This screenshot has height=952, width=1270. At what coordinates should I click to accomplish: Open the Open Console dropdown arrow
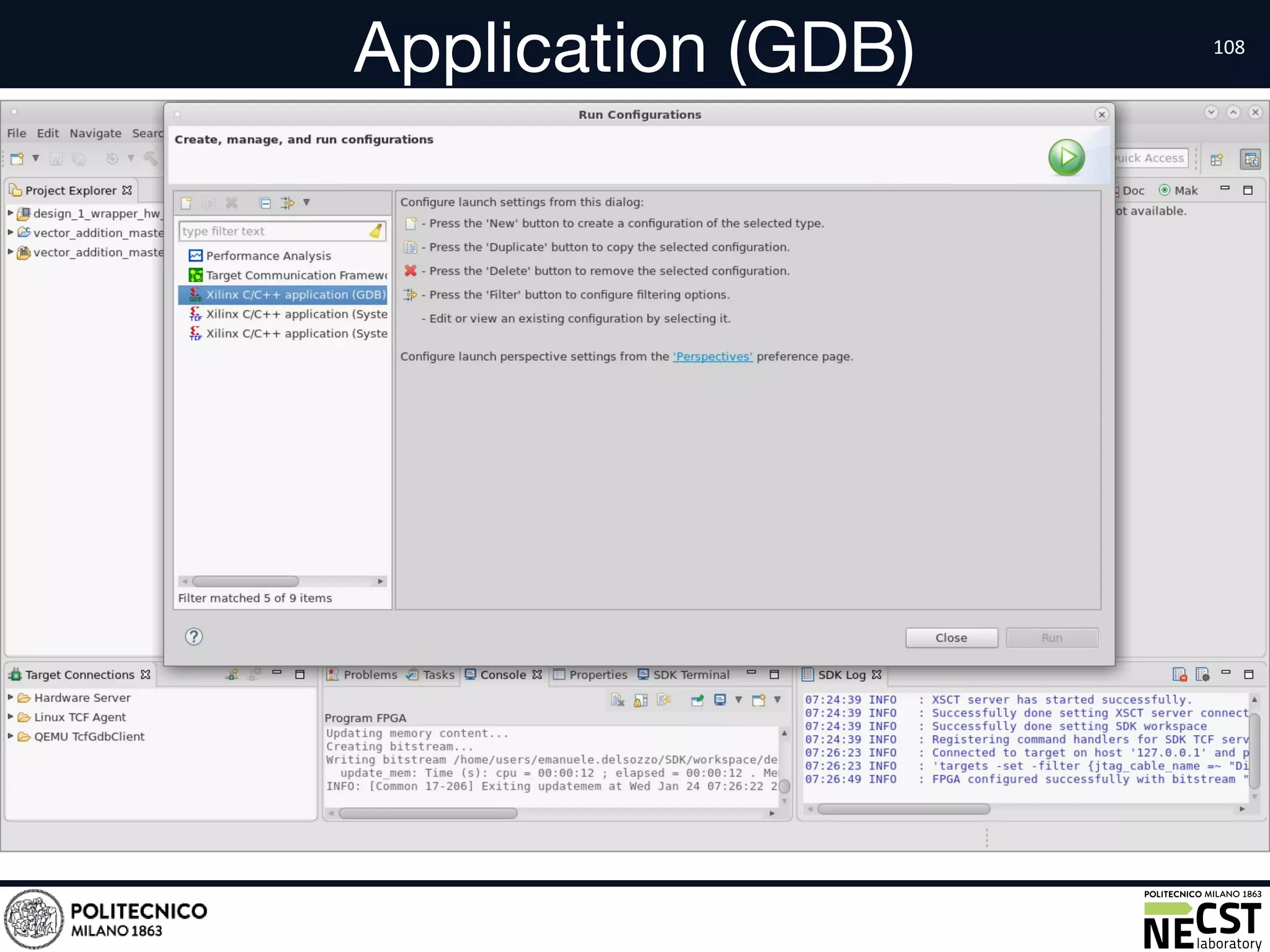click(777, 700)
